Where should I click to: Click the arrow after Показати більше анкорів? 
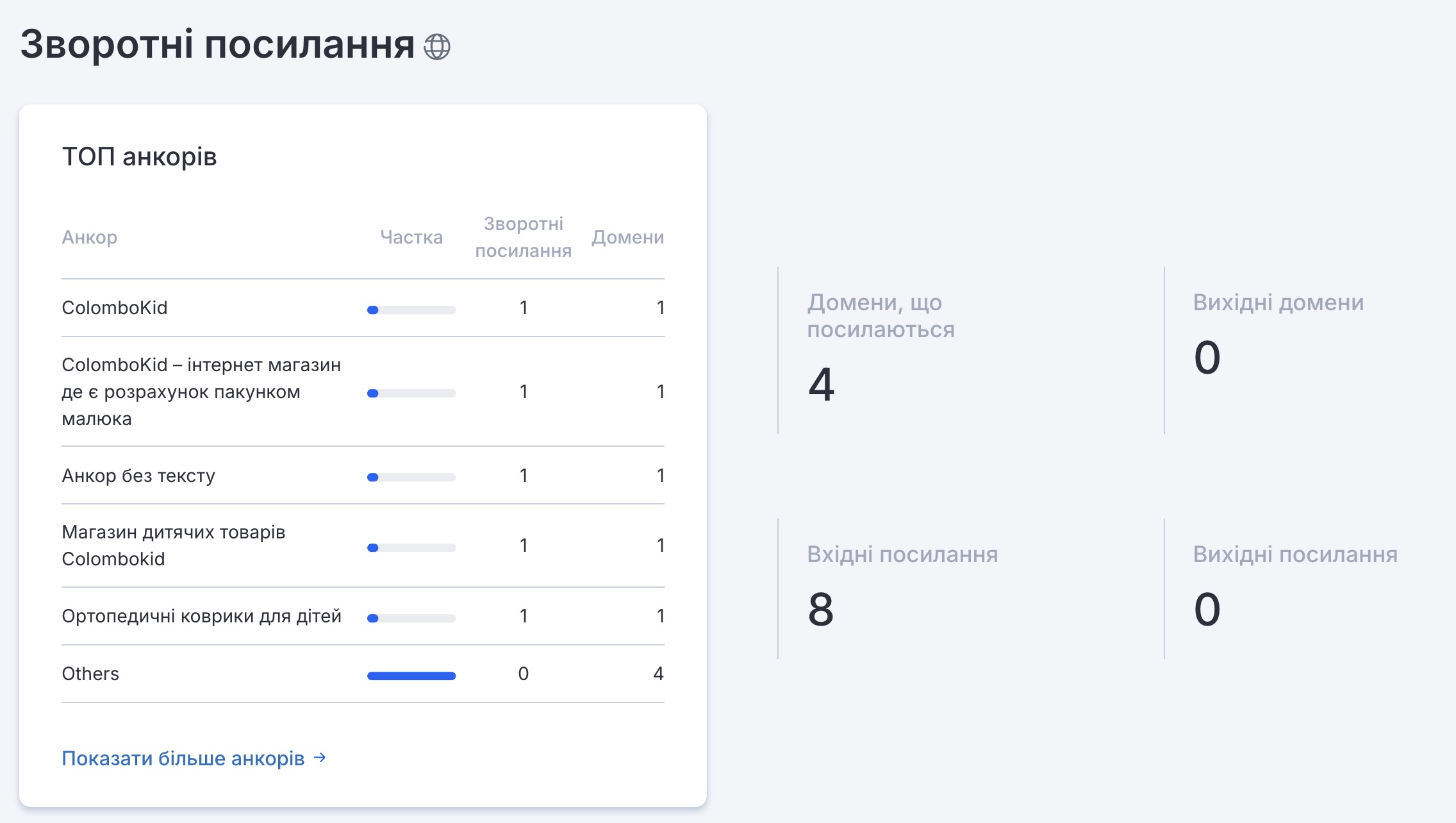click(320, 758)
